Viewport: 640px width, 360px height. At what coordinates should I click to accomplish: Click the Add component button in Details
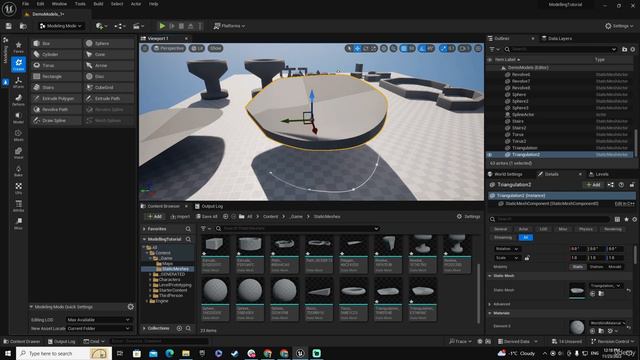click(593, 185)
